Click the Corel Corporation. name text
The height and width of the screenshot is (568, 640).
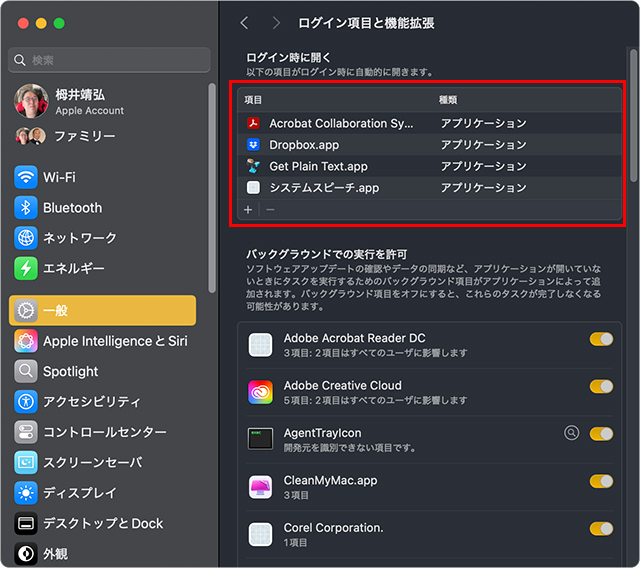click(333, 528)
